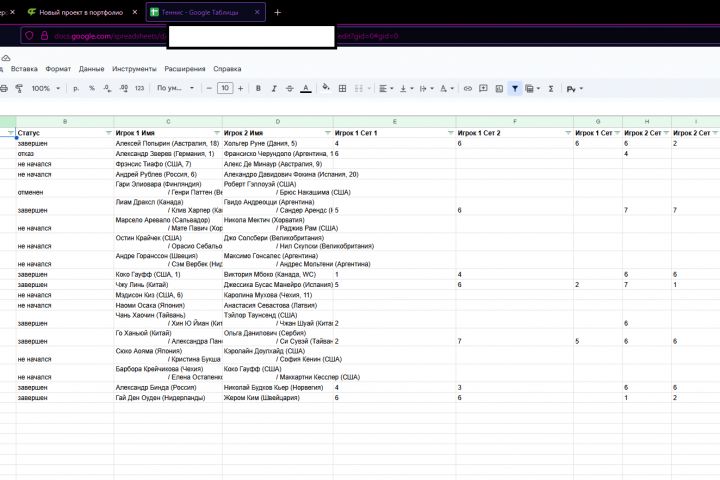This screenshot has width=720, height=480.
Task: Select cell Жером Ким (Швейцария)
Action: 278,398
